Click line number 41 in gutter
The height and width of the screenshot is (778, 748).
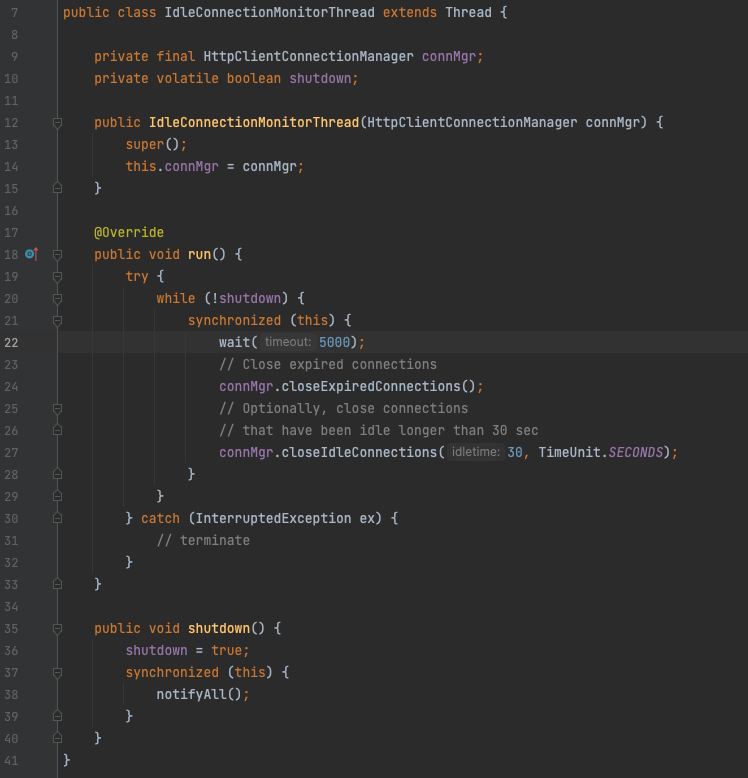tap(11, 761)
